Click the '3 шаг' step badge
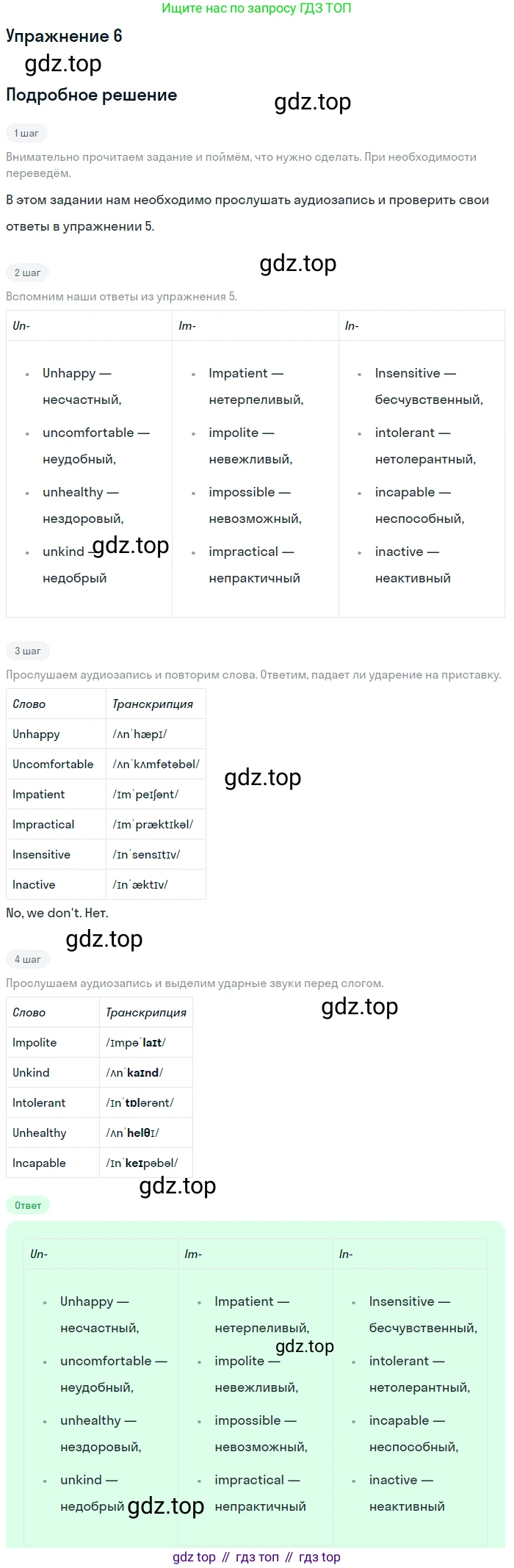Screen dimensions: 514x1568 pyautogui.click(x=27, y=651)
